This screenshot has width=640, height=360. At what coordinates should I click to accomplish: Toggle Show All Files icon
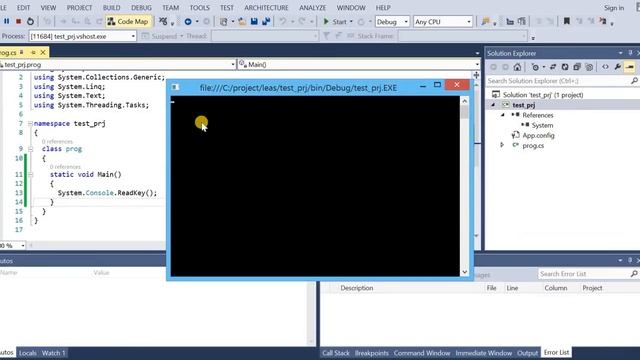(x=589, y=67)
